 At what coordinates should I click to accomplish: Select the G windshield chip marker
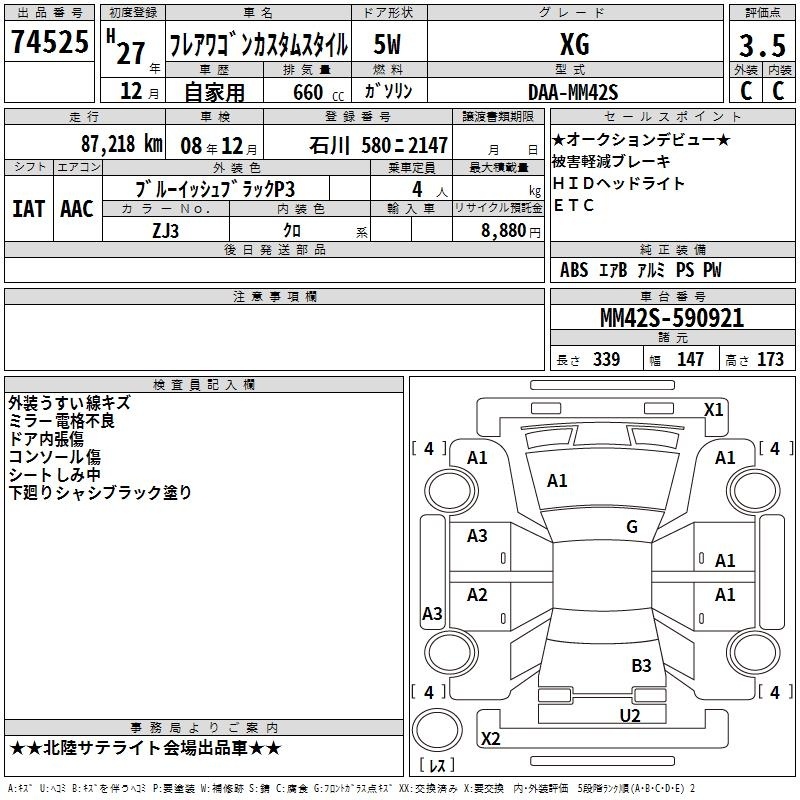tap(631, 527)
